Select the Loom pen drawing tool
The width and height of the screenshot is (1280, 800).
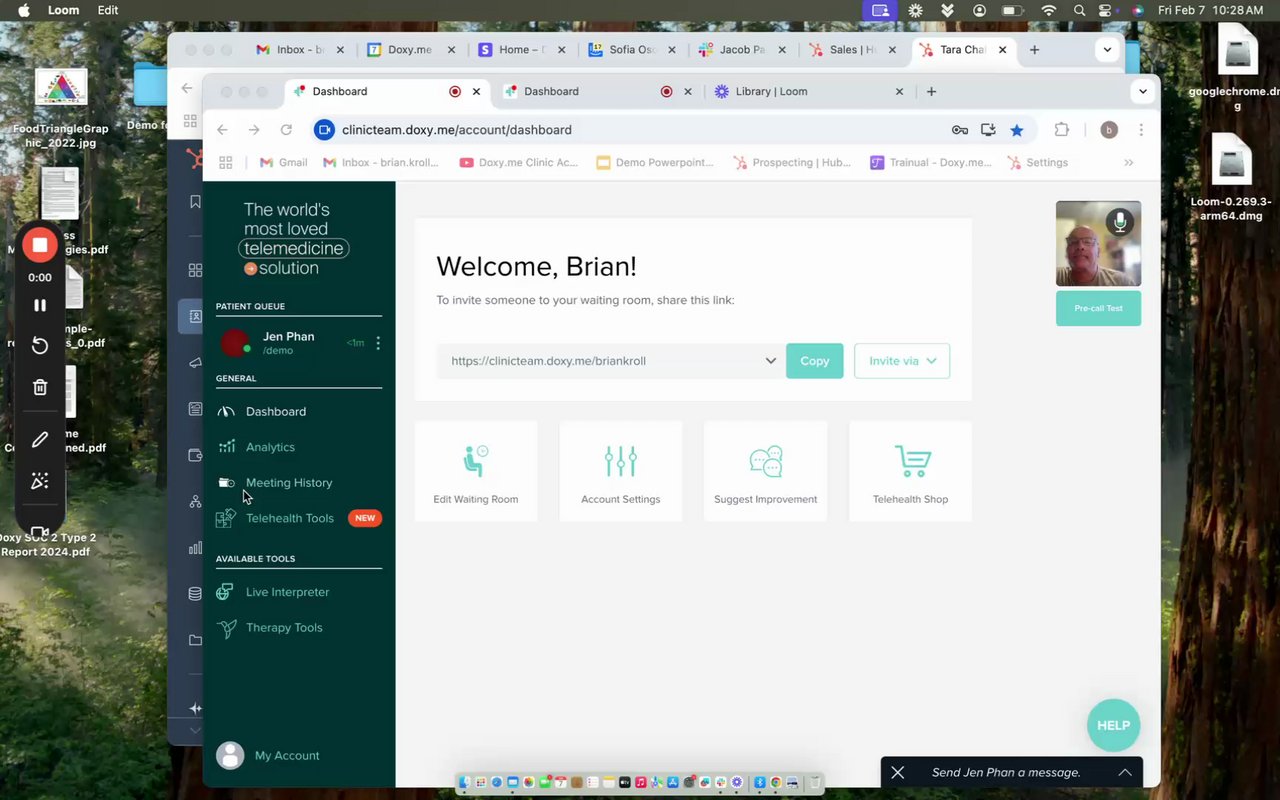click(x=40, y=440)
